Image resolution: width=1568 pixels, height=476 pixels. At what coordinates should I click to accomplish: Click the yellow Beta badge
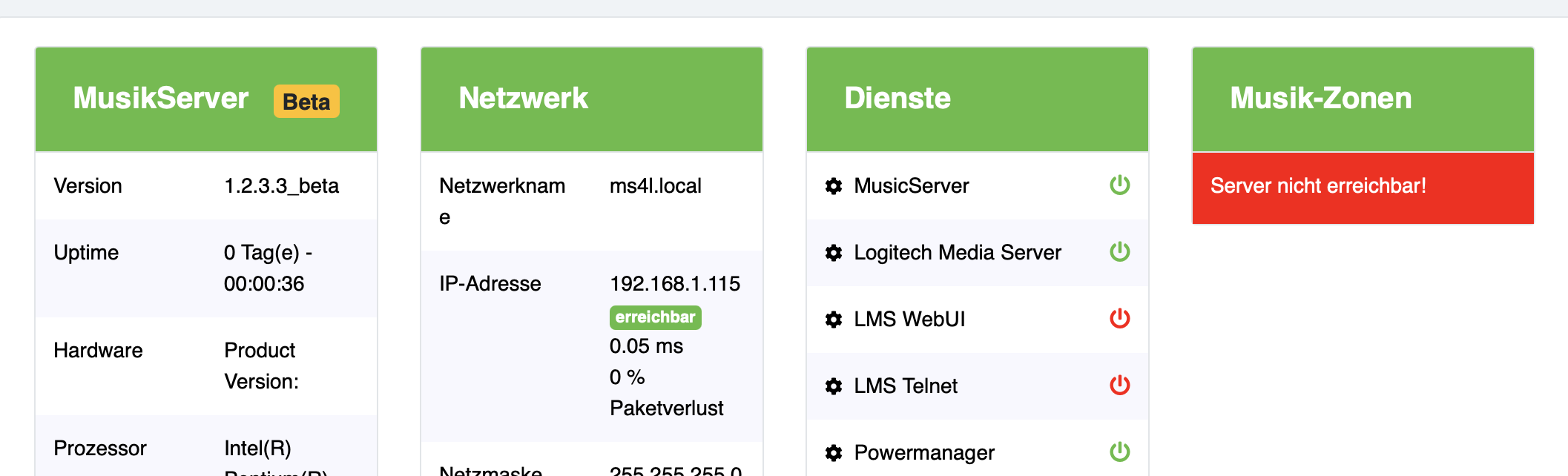click(306, 102)
